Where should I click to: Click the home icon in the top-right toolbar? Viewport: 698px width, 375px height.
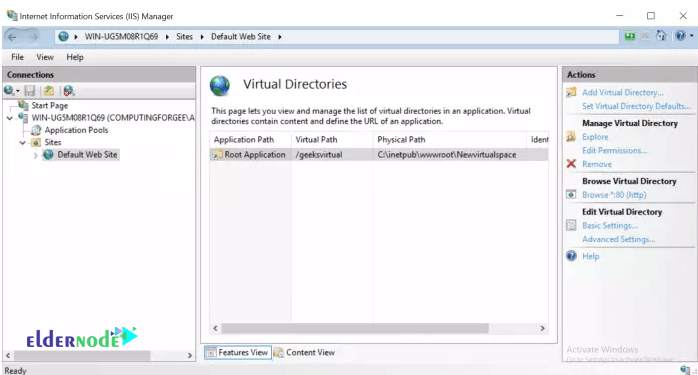click(x=661, y=36)
